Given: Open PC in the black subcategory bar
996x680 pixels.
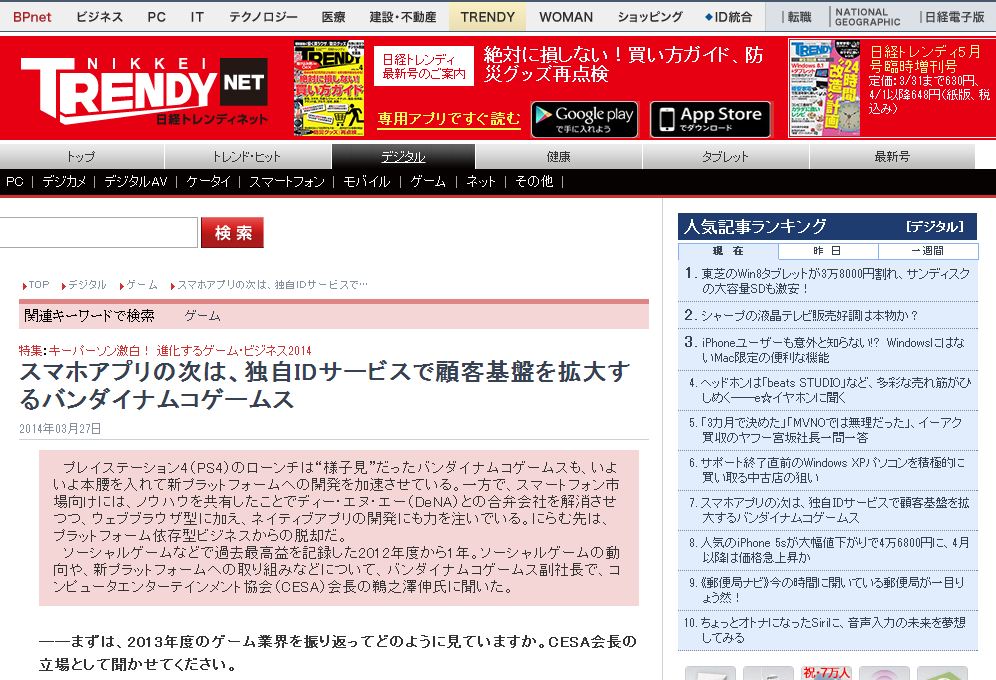Looking at the screenshot, I should click(x=14, y=182).
